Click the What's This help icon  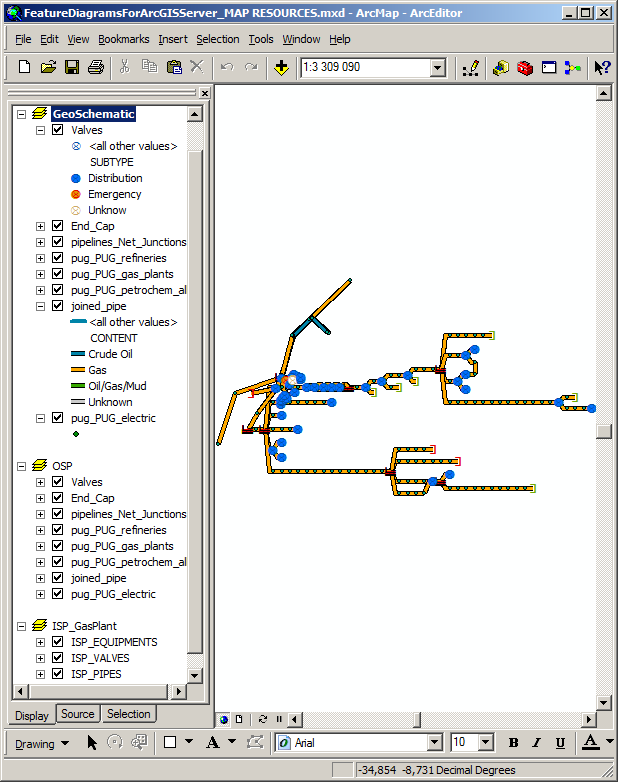(601, 68)
